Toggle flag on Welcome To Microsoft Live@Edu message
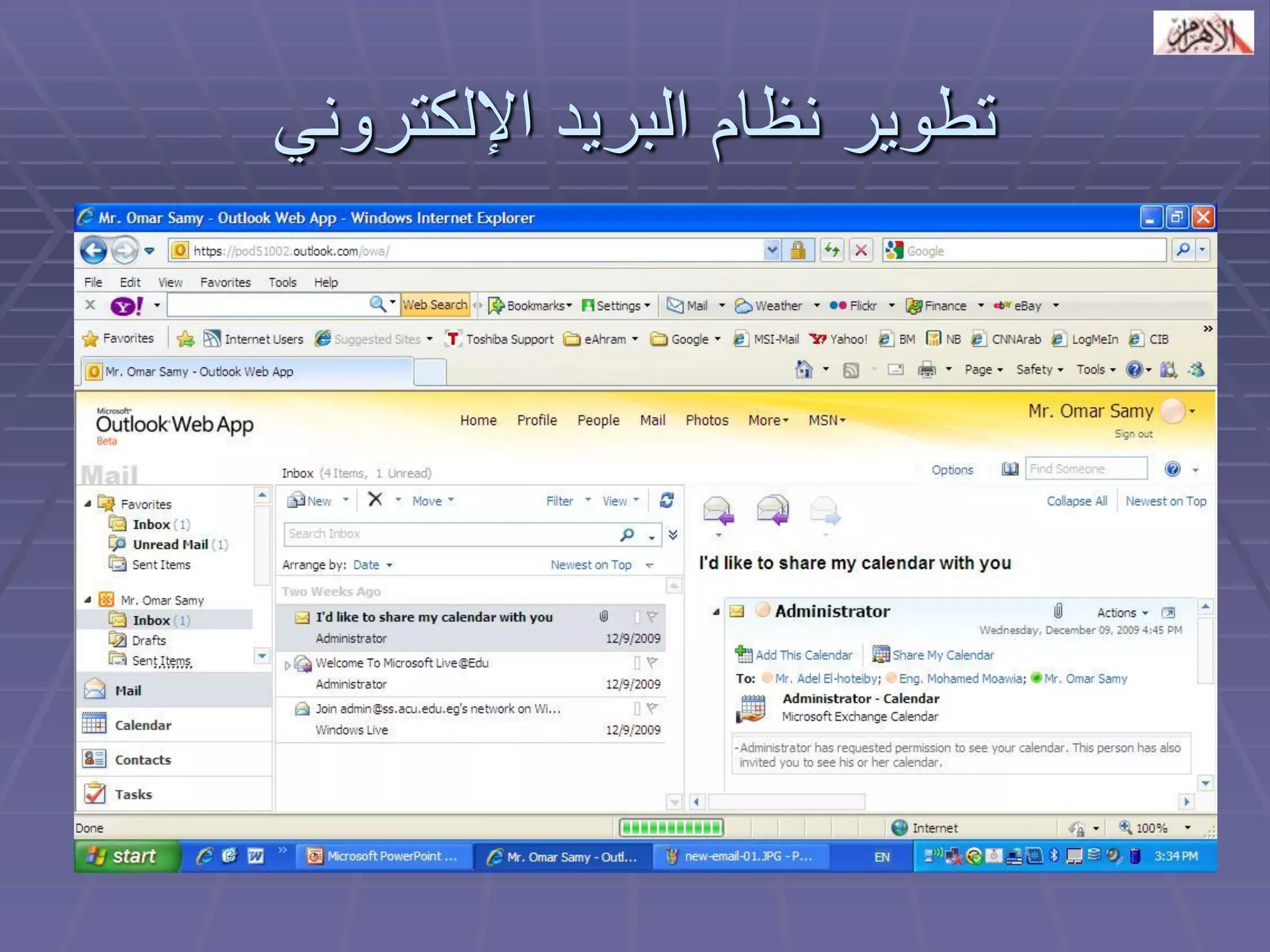Image resolution: width=1270 pixels, height=952 pixels. (652, 663)
